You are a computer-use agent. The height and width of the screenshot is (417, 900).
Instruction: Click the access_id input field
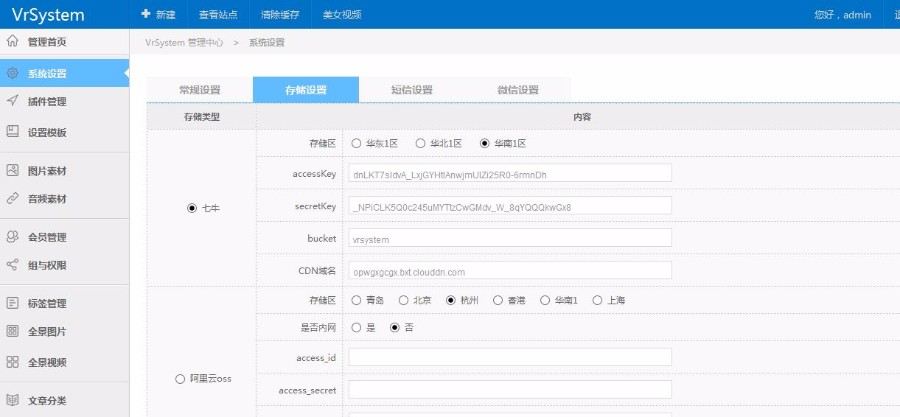coord(510,357)
